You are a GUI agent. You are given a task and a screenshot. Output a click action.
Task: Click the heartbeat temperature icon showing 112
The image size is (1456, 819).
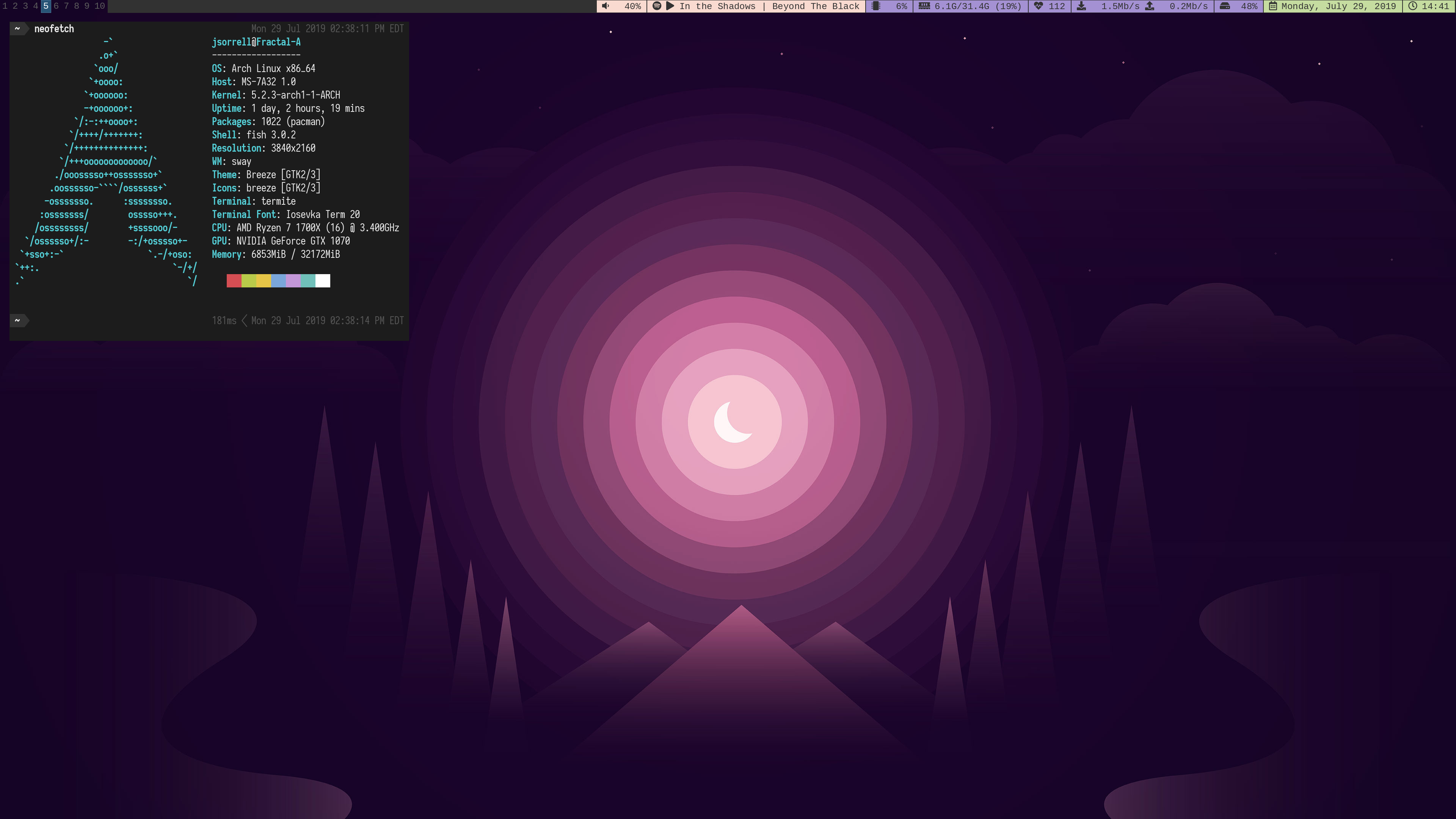click(1038, 6)
